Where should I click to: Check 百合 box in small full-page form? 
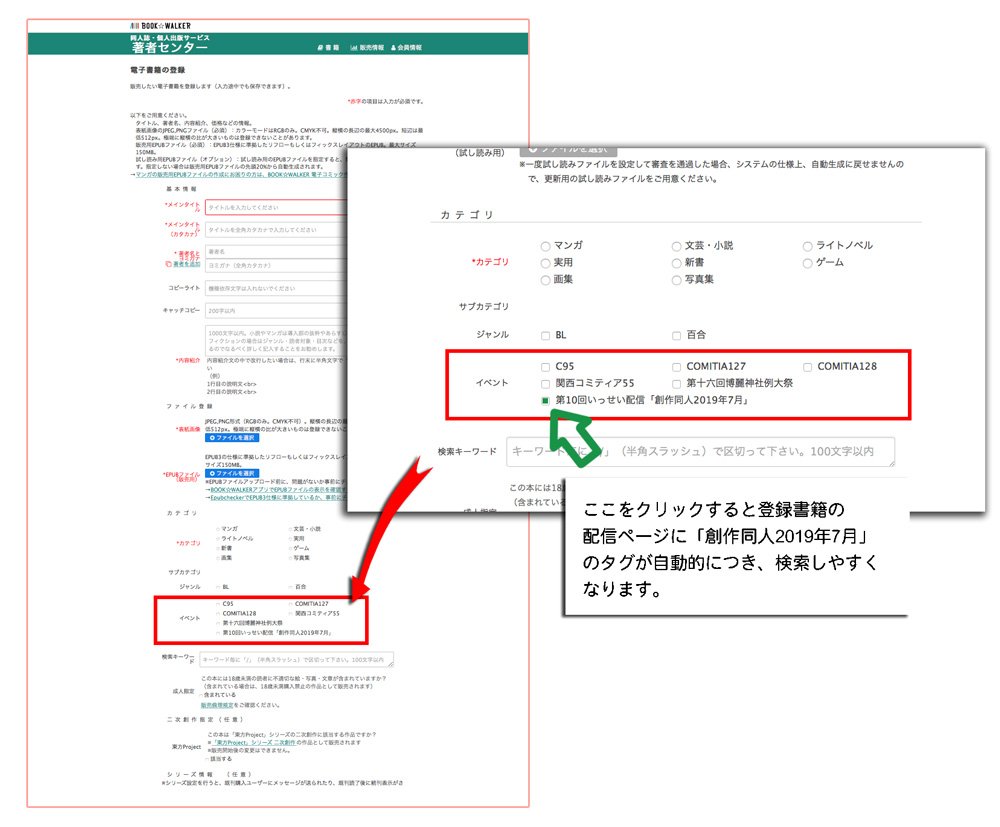290,587
